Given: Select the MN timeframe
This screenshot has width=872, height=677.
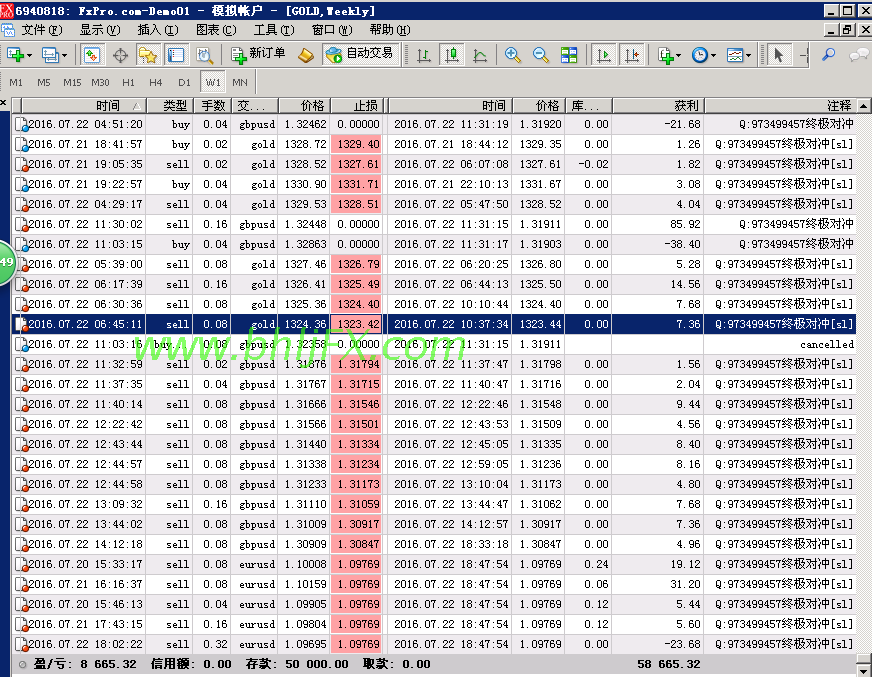Looking at the screenshot, I should coord(240,82).
